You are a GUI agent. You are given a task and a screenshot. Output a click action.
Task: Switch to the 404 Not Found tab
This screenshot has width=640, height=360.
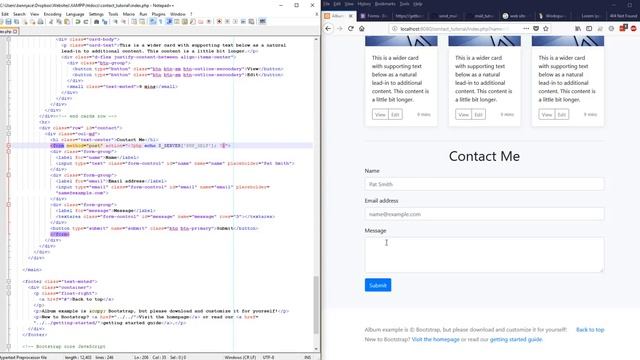623,16
